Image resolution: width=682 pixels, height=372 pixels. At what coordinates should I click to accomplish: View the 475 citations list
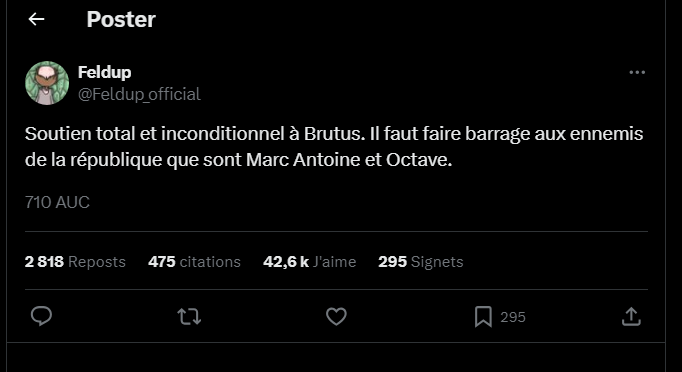point(194,261)
